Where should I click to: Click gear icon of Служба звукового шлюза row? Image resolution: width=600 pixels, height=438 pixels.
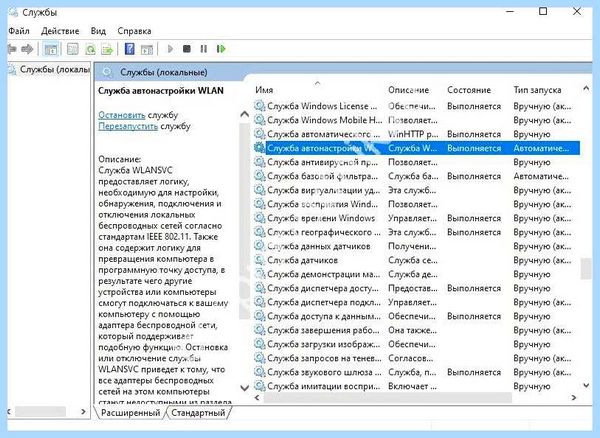coord(260,372)
